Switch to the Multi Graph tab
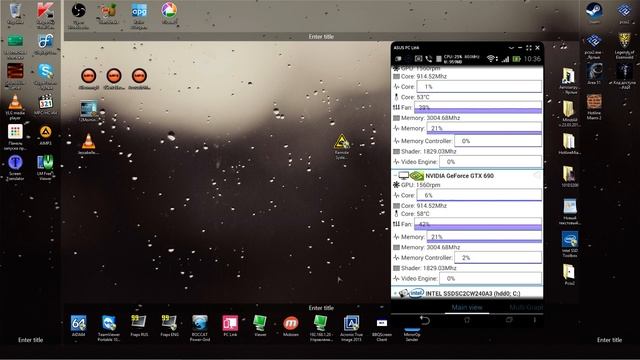The width and height of the screenshot is (640, 360). (x=526, y=307)
